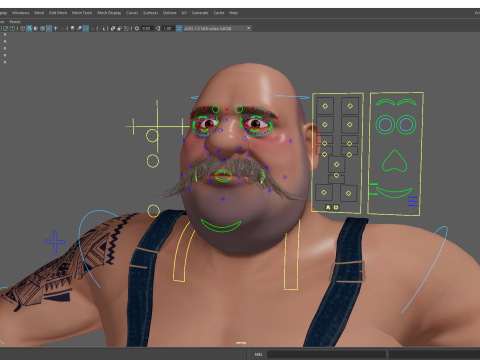
Task: Open the Help menu
Action: pyautogui.click(x=233, y=13)
